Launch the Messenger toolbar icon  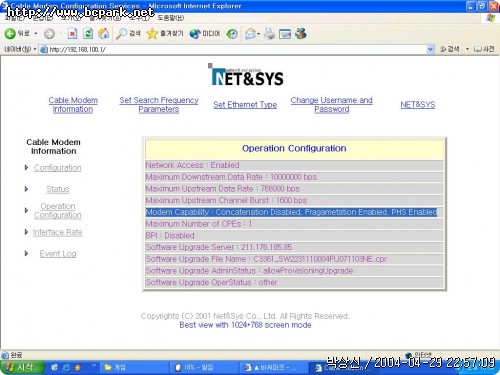click(x=301, y=33)
